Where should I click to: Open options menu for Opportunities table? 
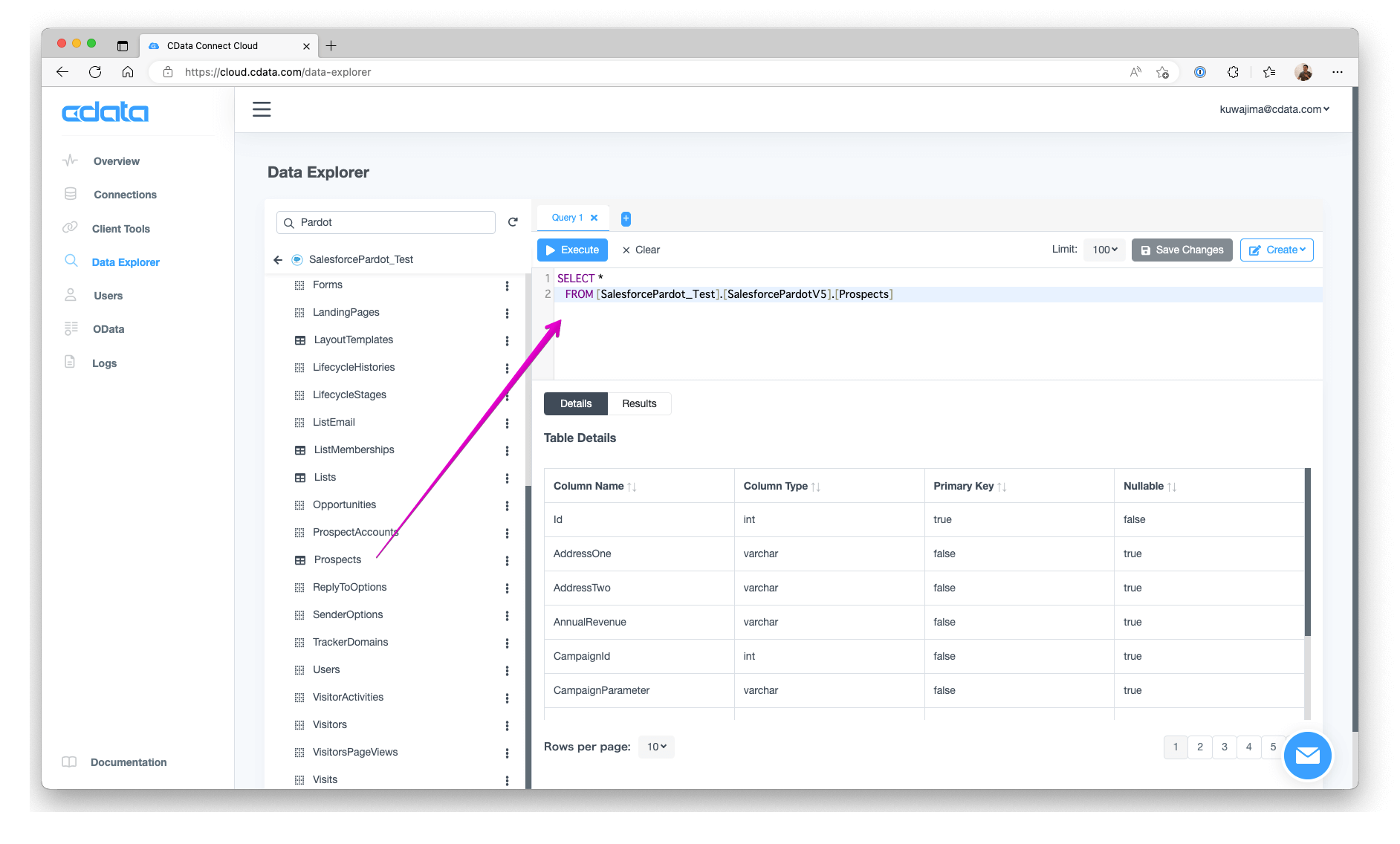(507, 506)
